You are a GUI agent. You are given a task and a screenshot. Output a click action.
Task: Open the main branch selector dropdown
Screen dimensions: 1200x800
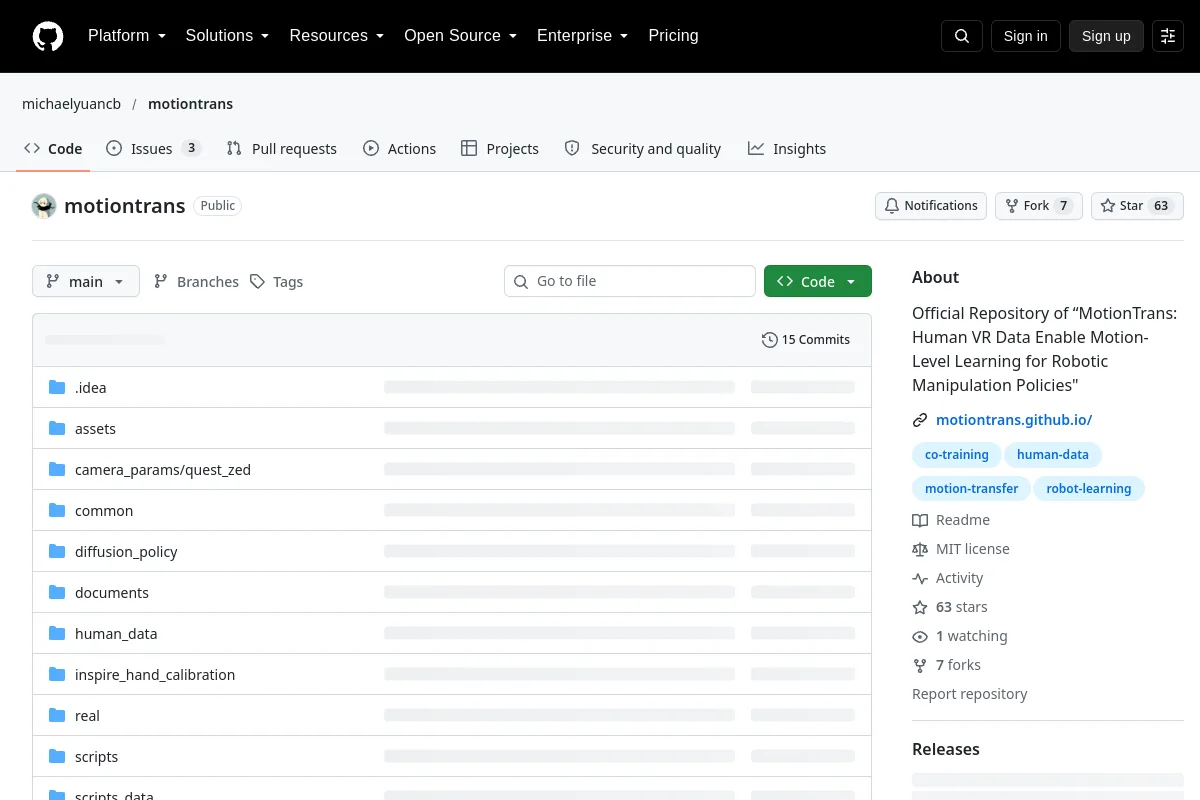[x=86, y=282]
